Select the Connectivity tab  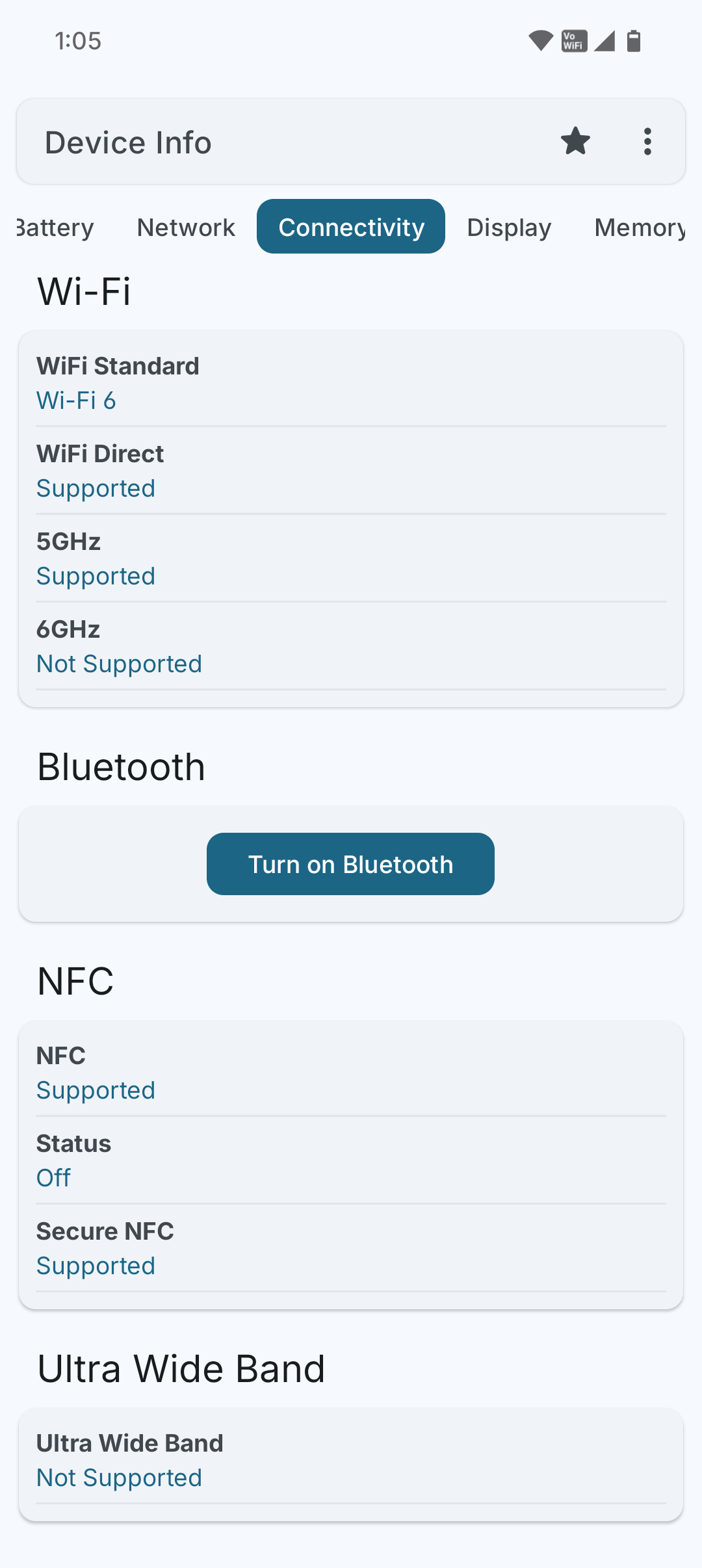tap(351, 227)
